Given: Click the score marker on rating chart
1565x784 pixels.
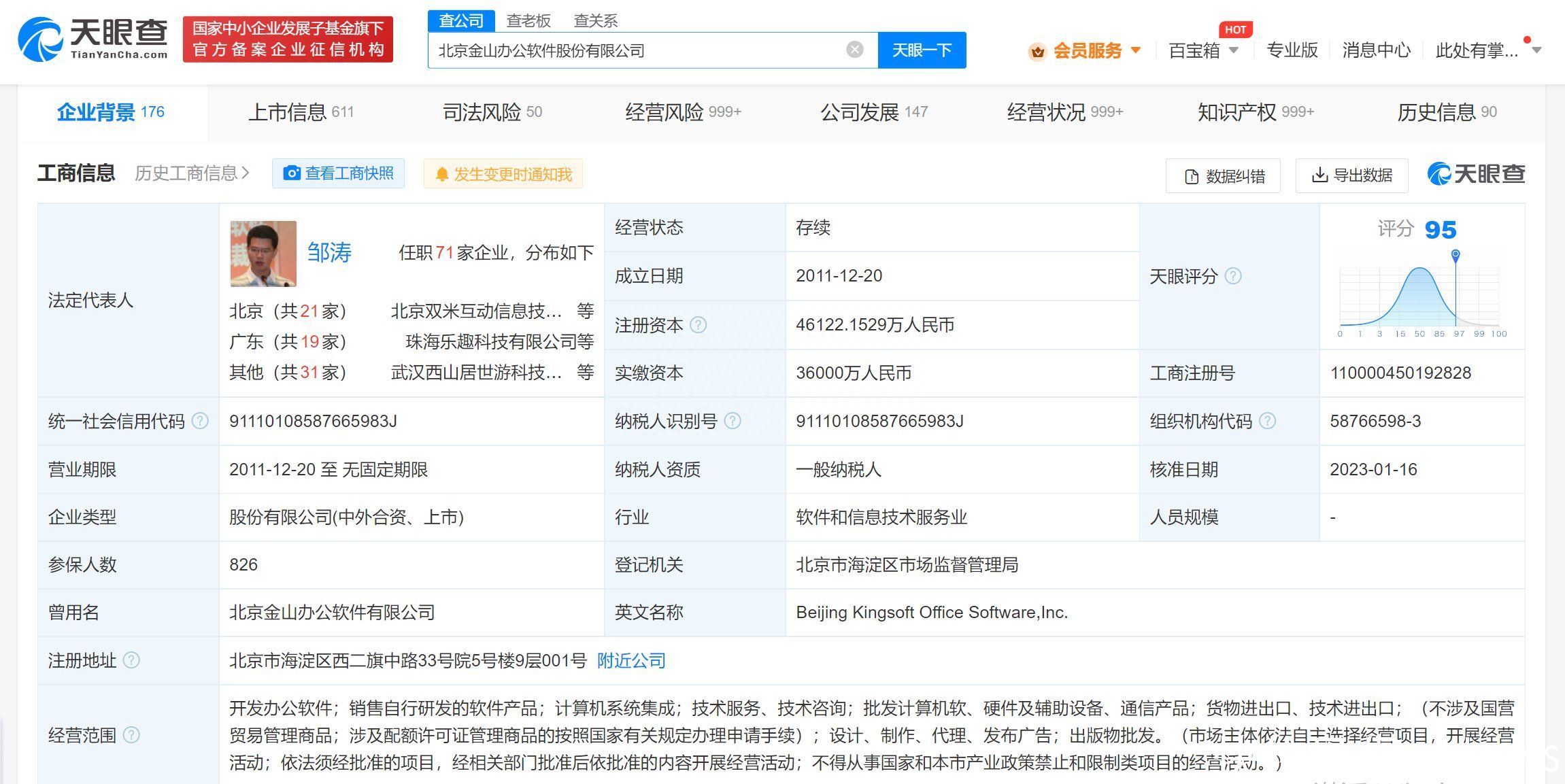Looking at the screenshot, I should (x=1455, y=256).
